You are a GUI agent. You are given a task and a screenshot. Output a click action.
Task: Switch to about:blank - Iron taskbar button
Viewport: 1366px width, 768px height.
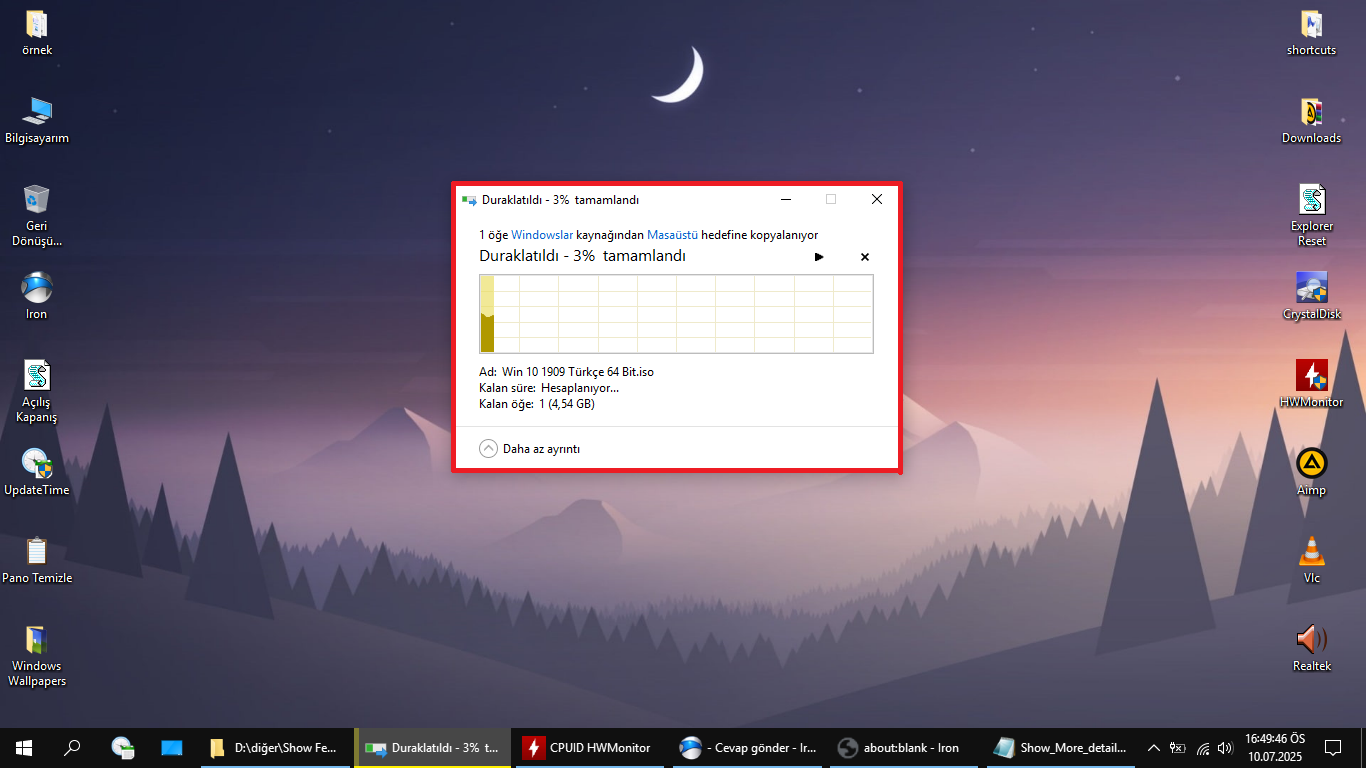[x=905, y=747]
